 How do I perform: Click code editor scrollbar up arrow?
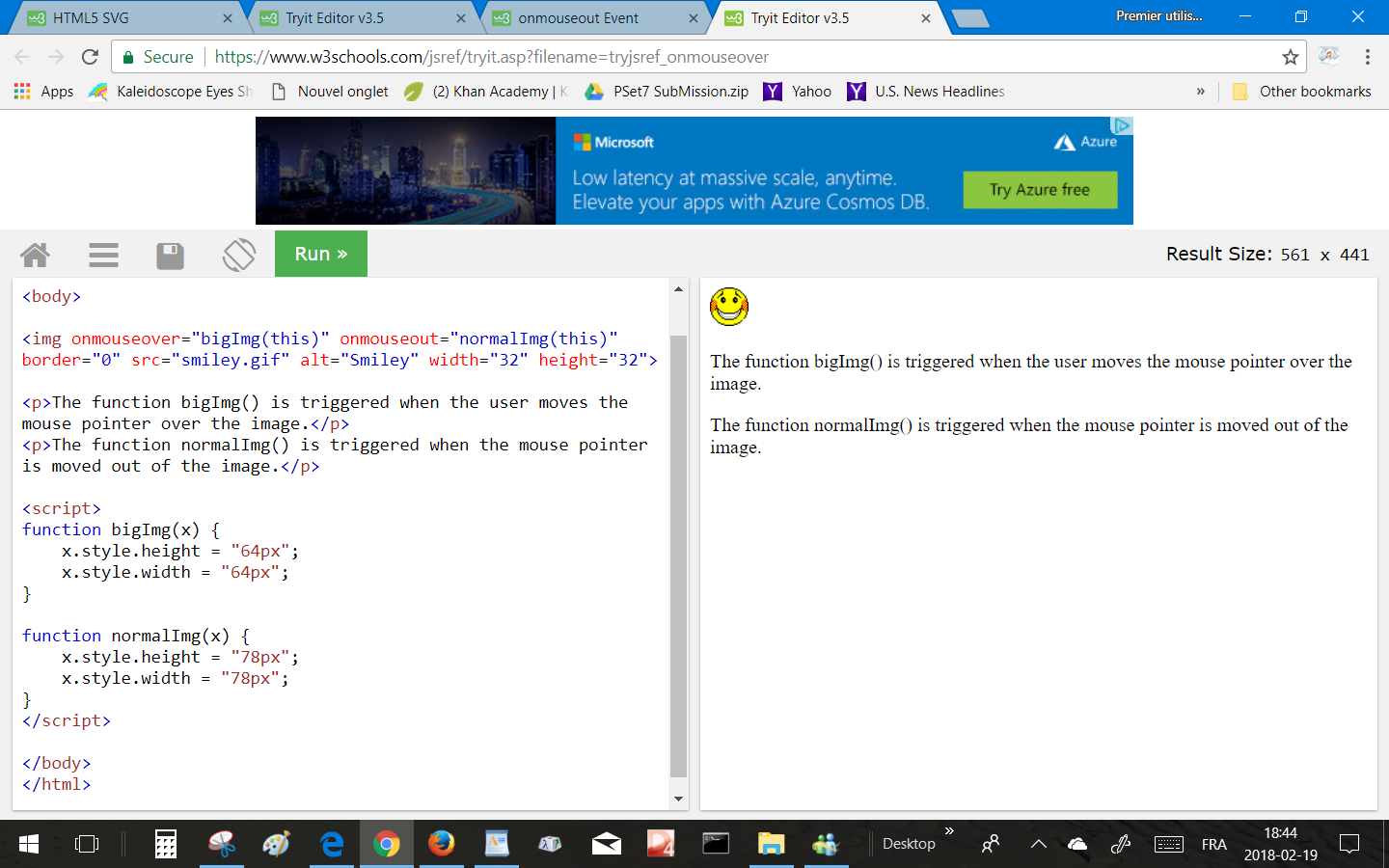coord(678,288)
